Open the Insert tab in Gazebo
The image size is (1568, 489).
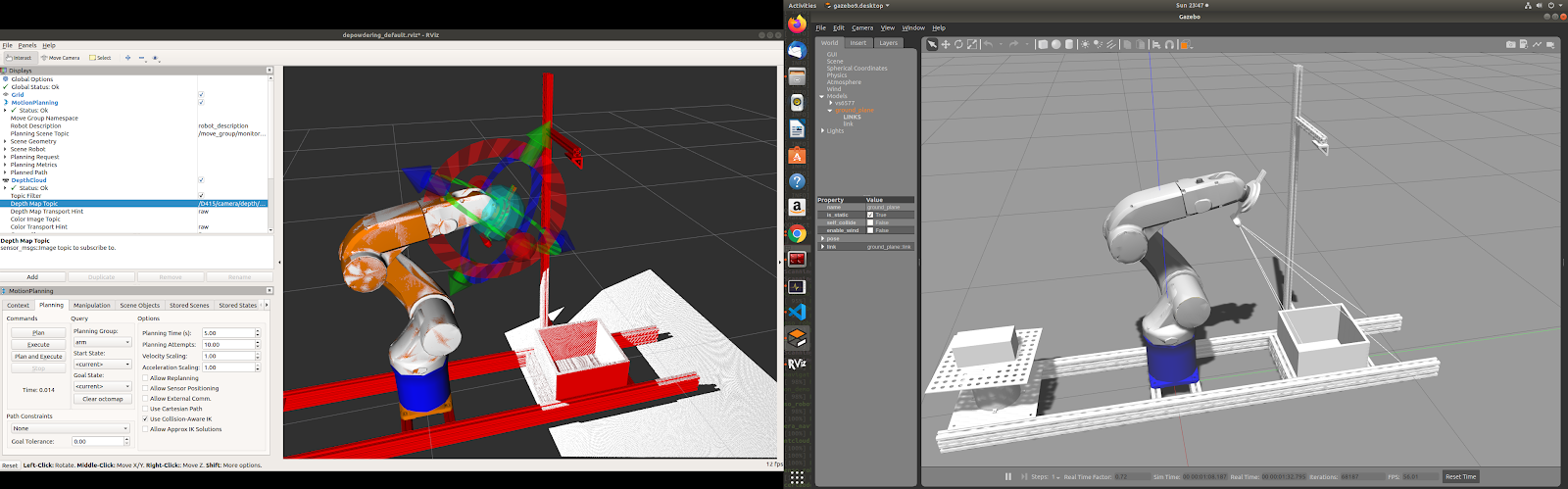click(858, 43)
